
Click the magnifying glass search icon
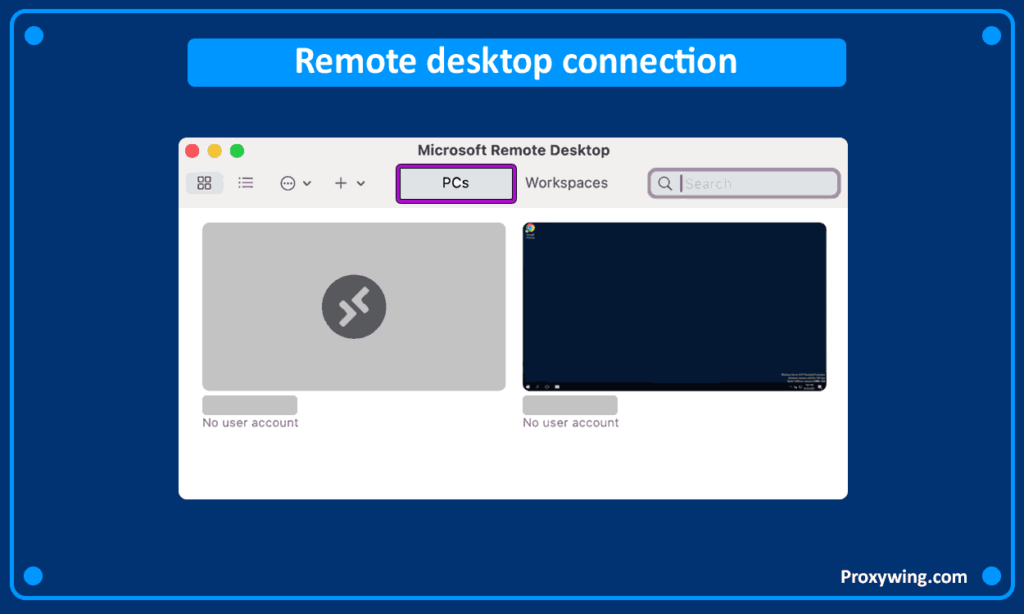point(665,184)
